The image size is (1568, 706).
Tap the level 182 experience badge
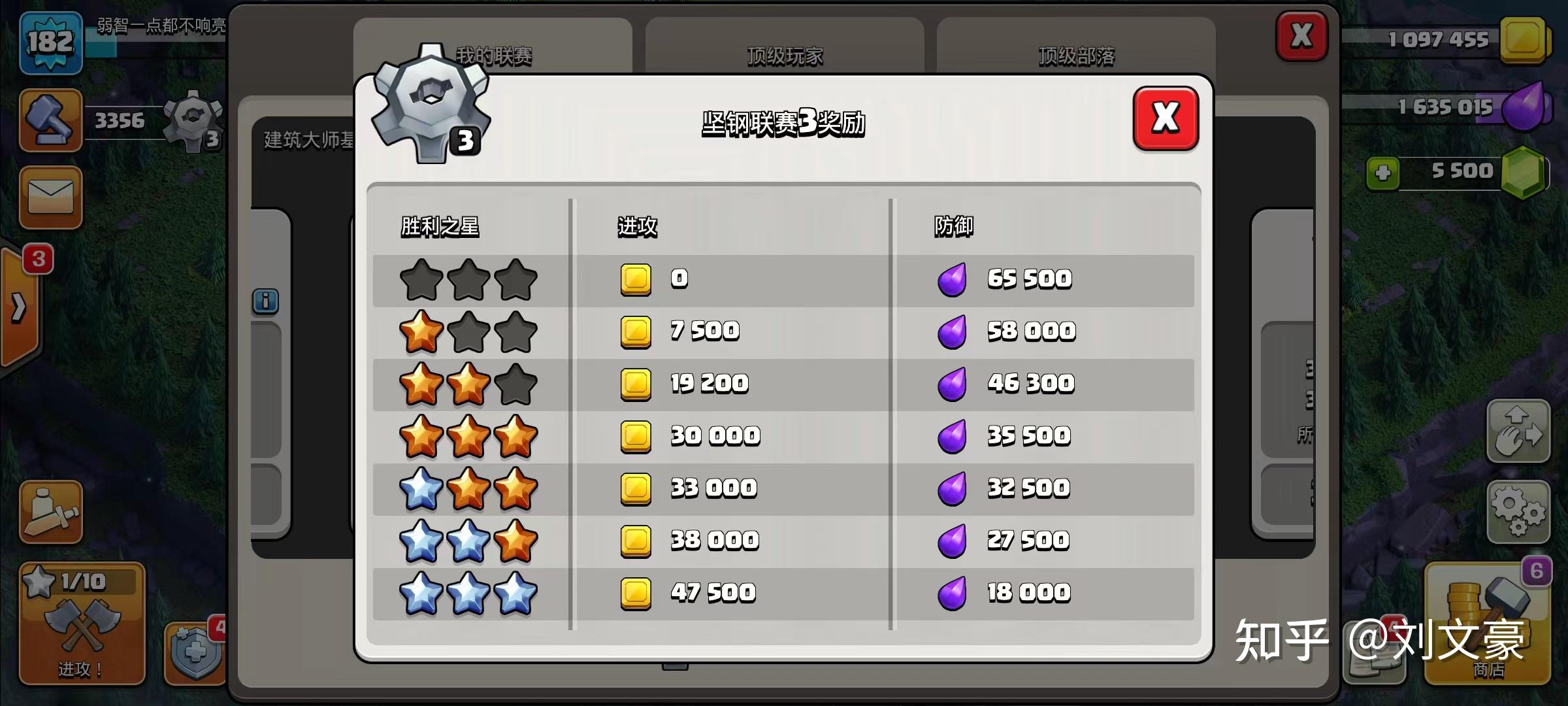pyautogui.click(x=51, y=42)
